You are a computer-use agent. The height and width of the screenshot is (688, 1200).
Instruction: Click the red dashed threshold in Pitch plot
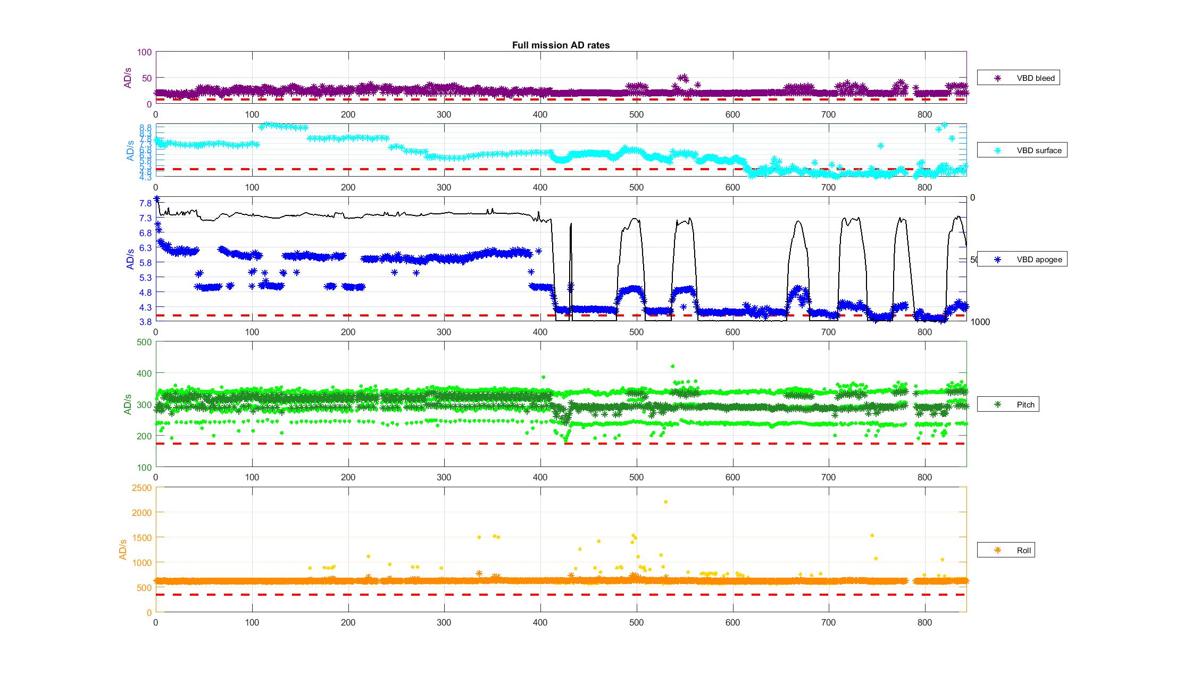tap(560, 443)
